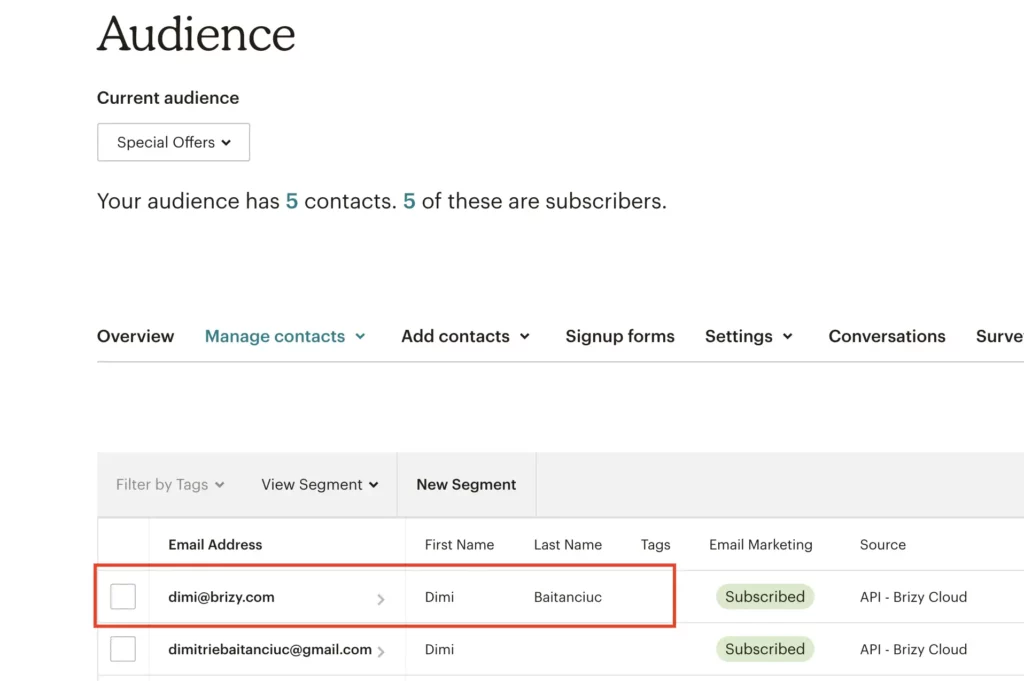Open the Filter by Tags dropdown
1024x681 pixels.
click(168, 484)
